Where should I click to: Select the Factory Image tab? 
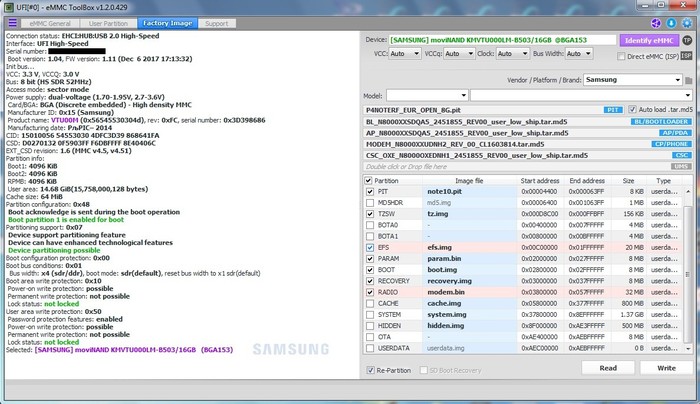coord(167,23)
